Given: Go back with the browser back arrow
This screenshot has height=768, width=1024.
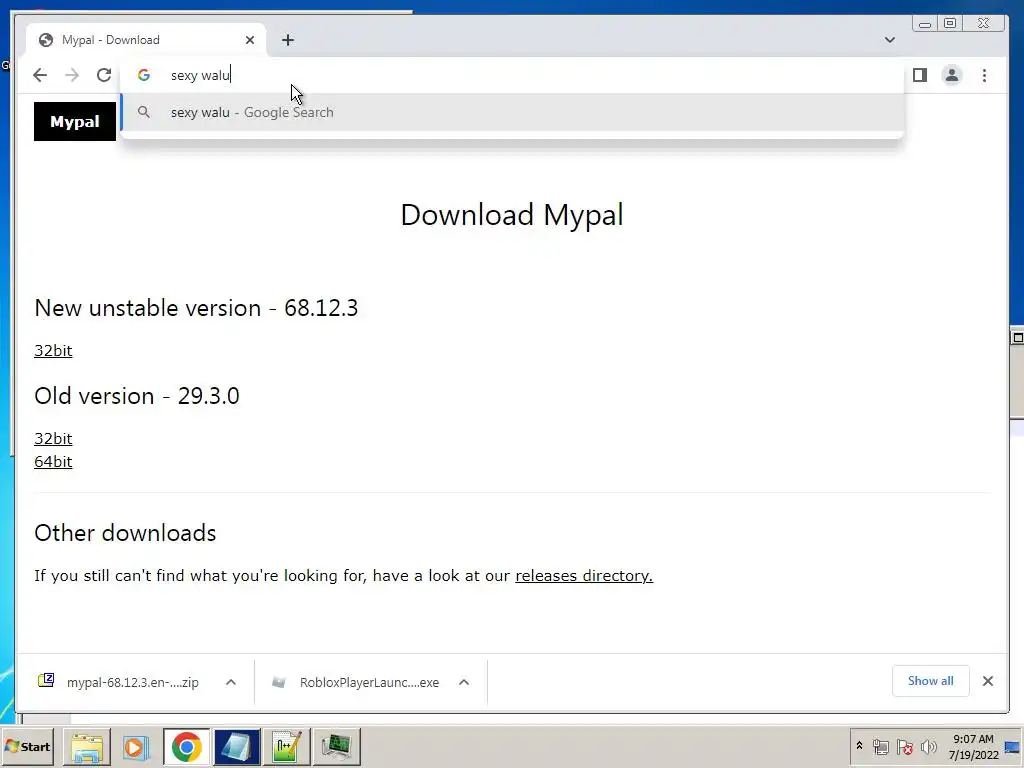Looking at the screenshot, I should click(40, 75).
